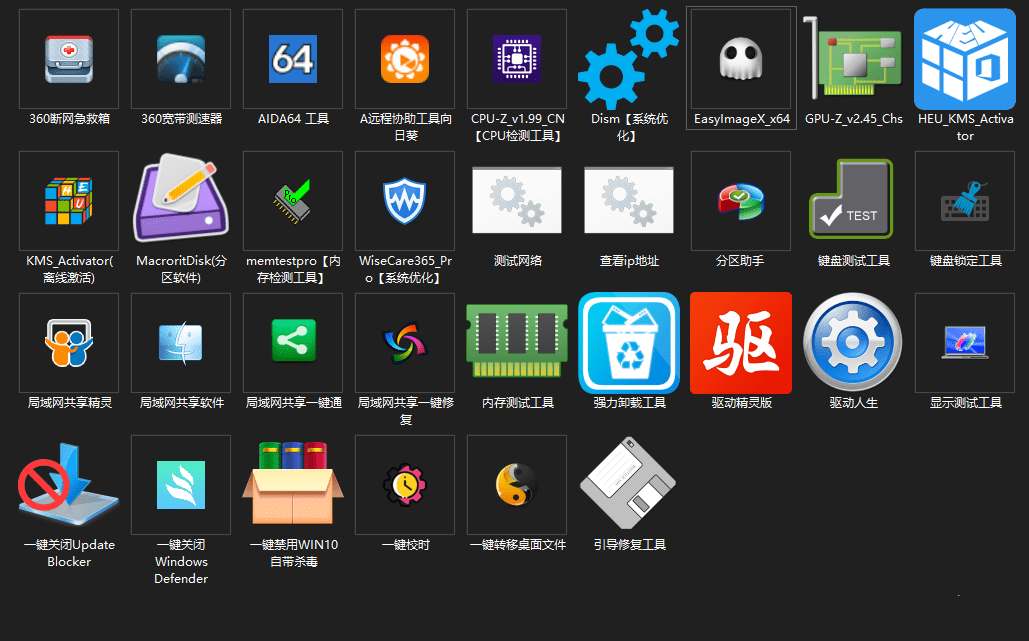Select the 键盘测试工具 TEST key icon
Screen dimensions: 1029x641
(852, 199)
